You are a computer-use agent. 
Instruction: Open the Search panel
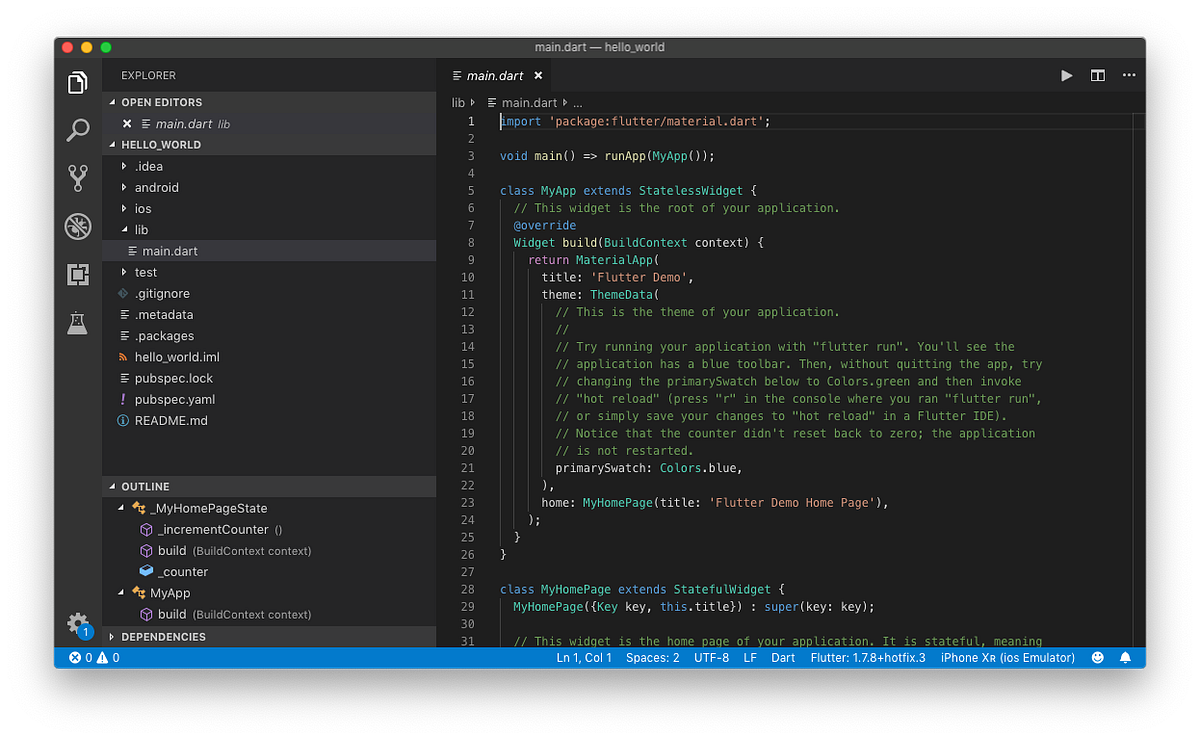78,130
